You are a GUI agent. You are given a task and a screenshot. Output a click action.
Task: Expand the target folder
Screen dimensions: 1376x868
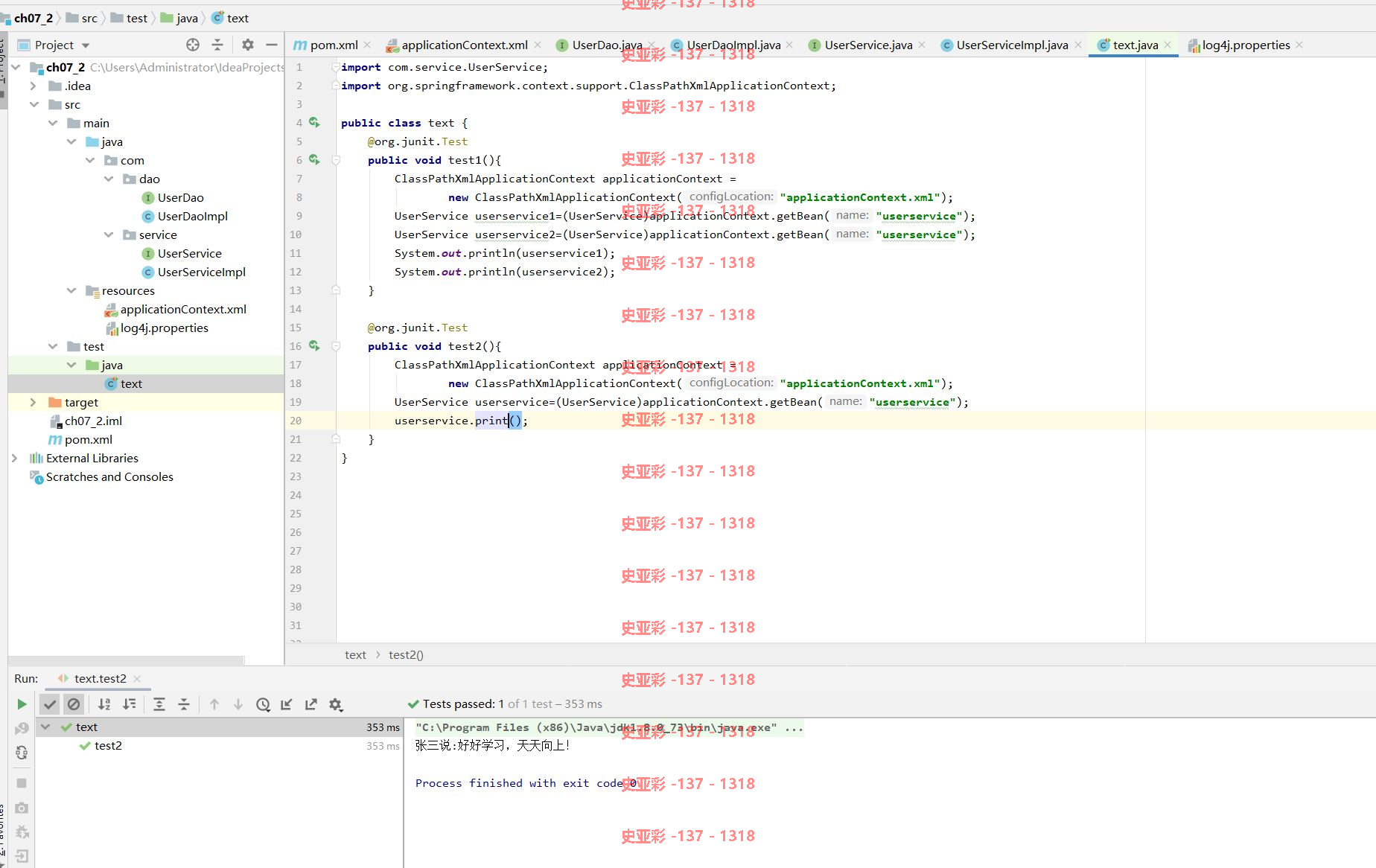34,402
